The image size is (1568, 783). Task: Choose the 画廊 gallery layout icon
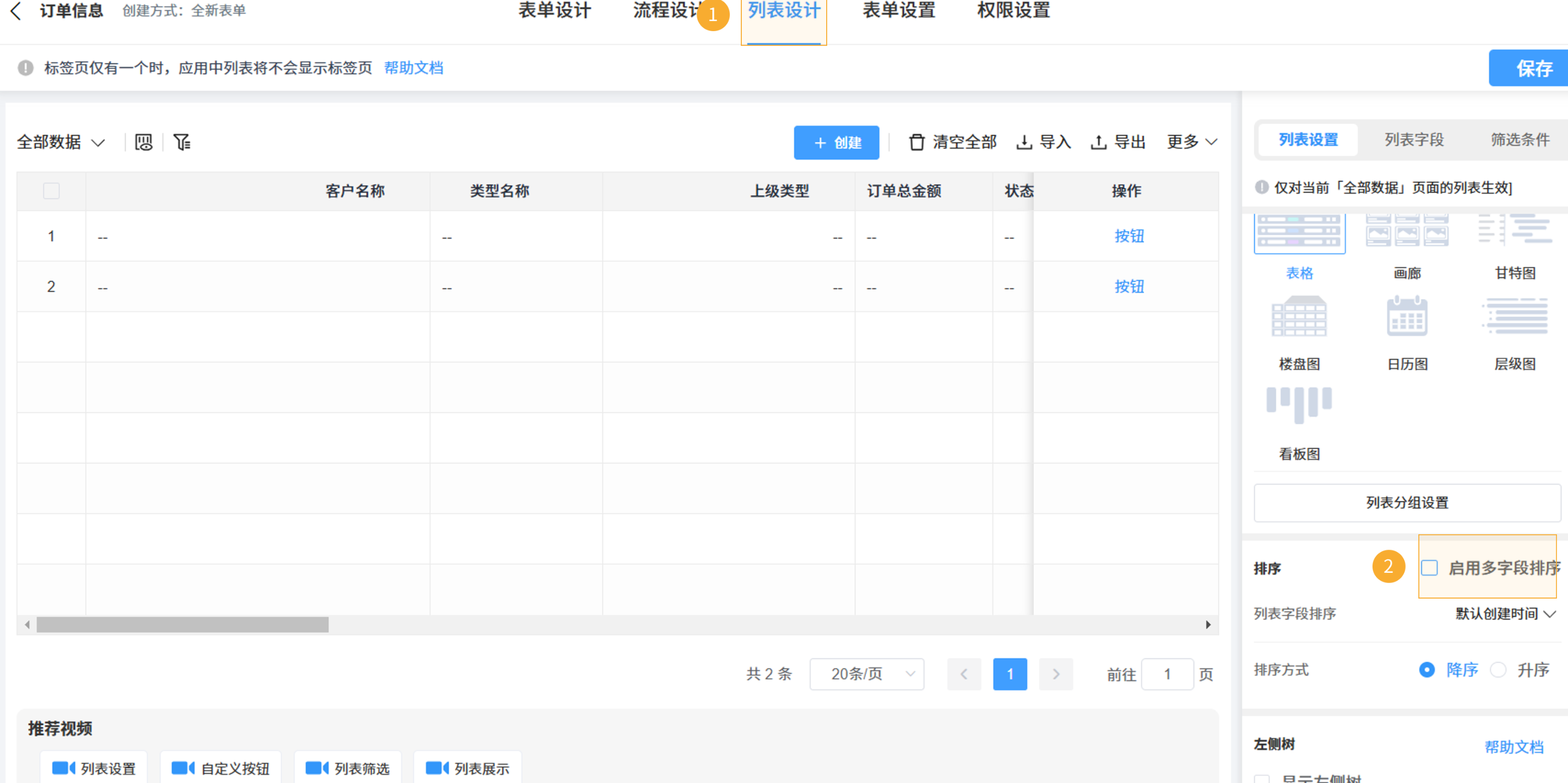pos(1407,230)
